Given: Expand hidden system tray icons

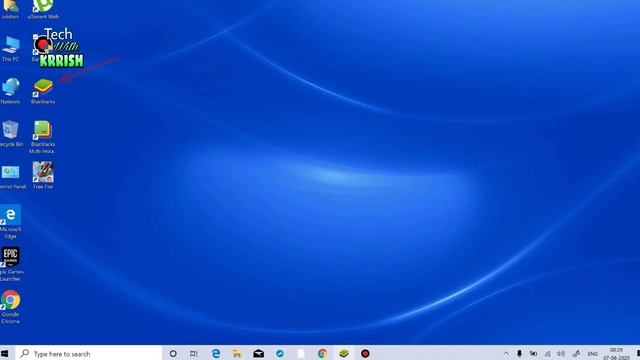Looking at the screenshot, I should coord(506,353).
